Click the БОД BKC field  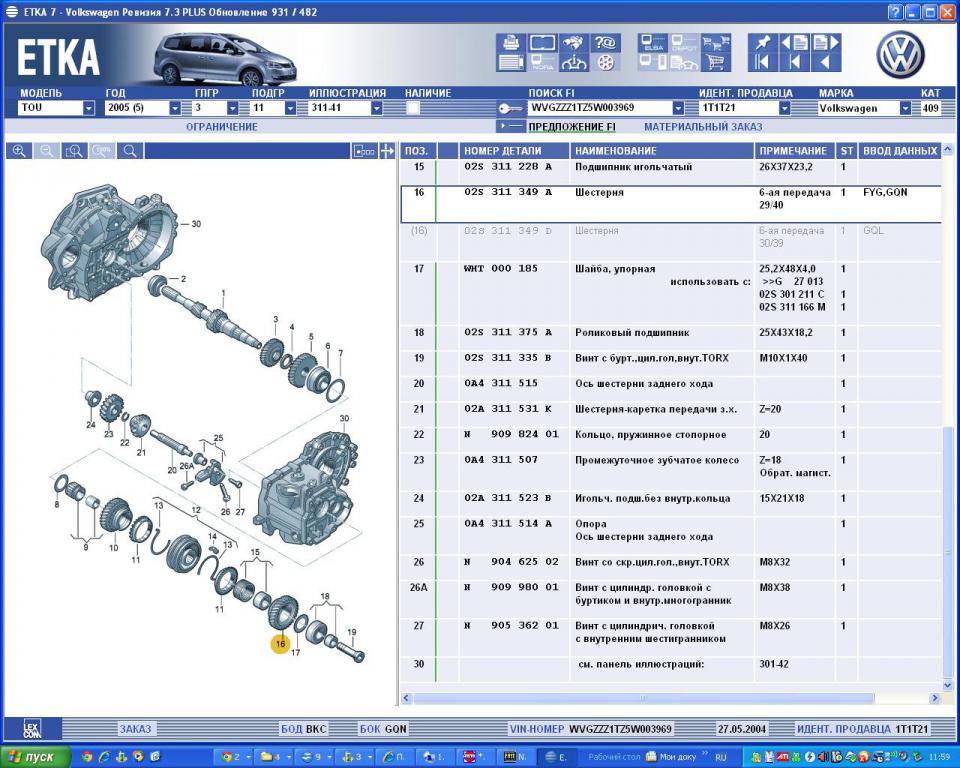coord(304,729)
